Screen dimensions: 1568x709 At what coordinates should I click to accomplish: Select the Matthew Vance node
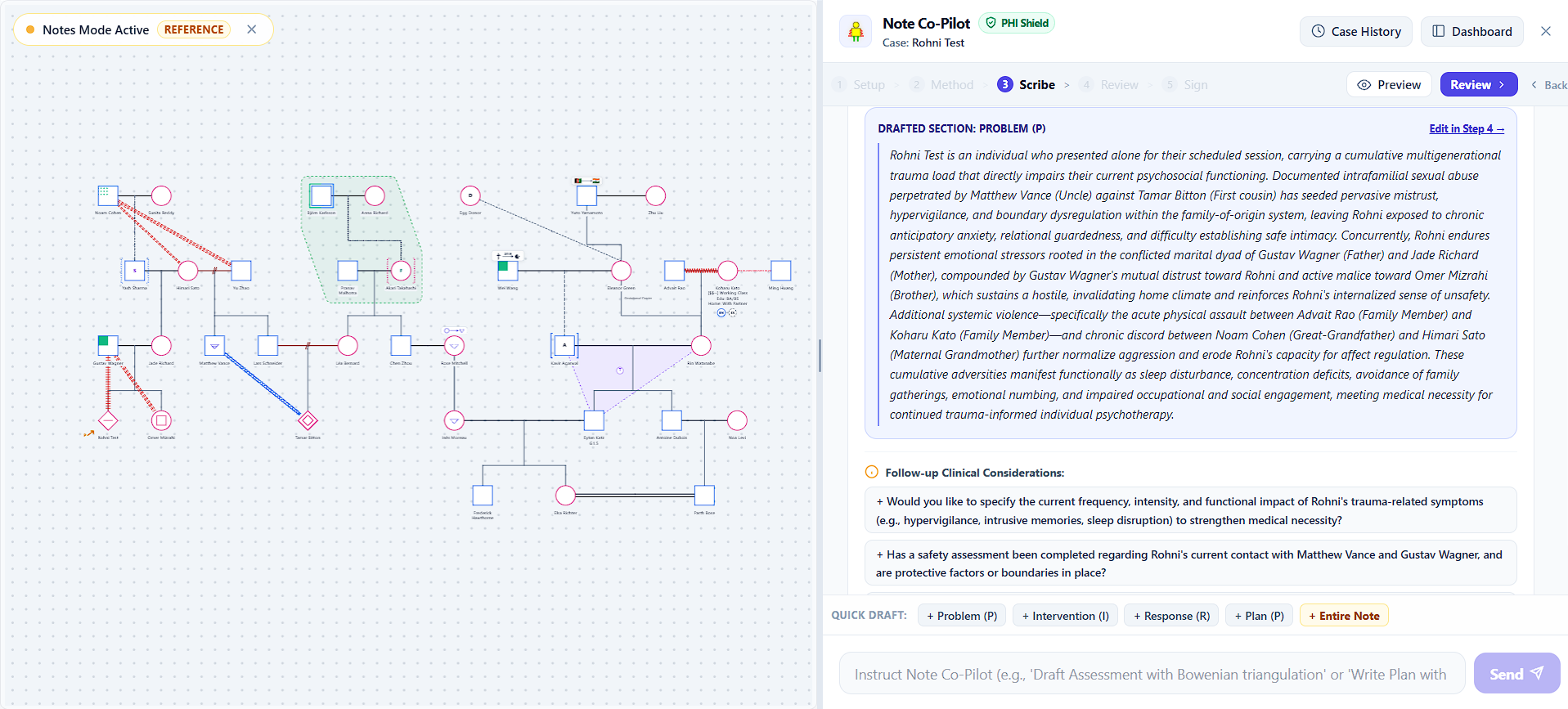coord(214,345)
